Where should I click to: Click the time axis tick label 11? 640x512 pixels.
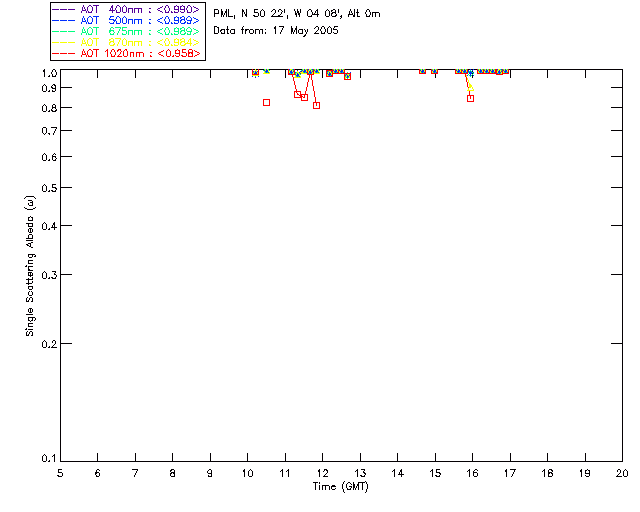pyautogui.click(x=285, y=473)
